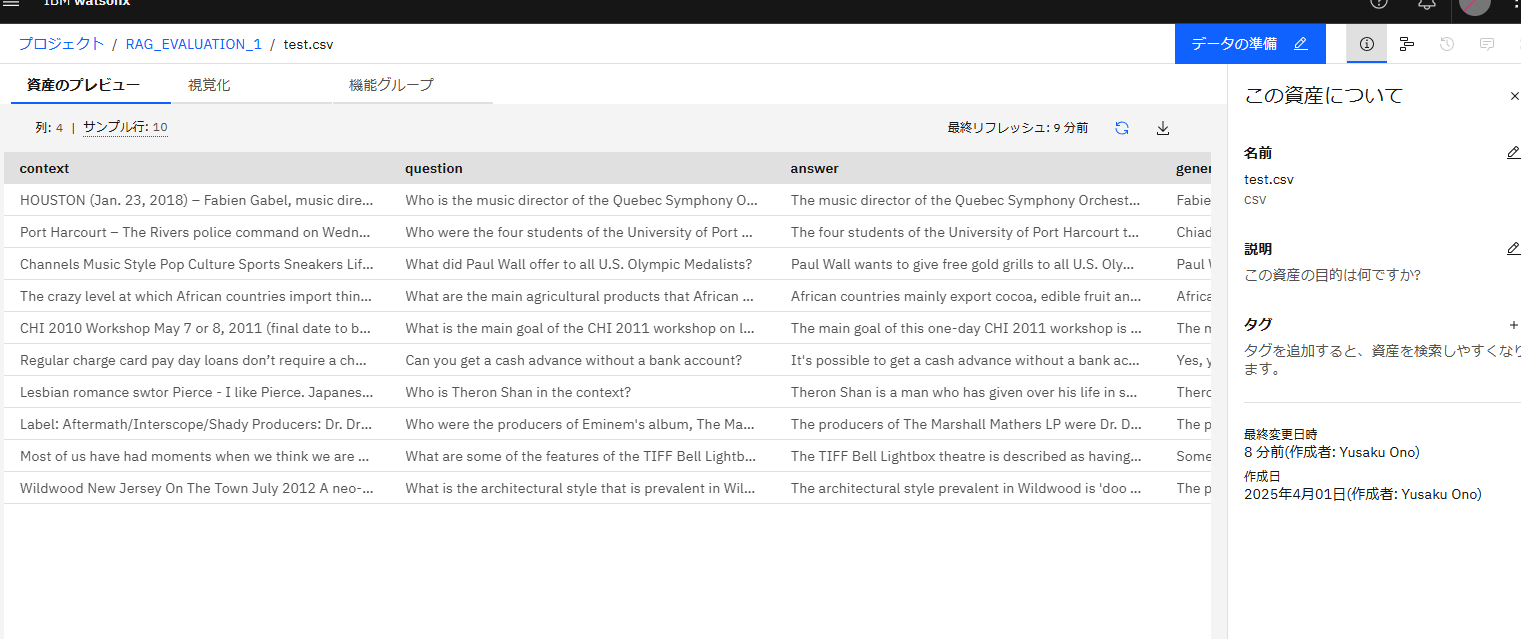Select the 'question' column header
1521x639 pixels.
[x=582, y=168]
